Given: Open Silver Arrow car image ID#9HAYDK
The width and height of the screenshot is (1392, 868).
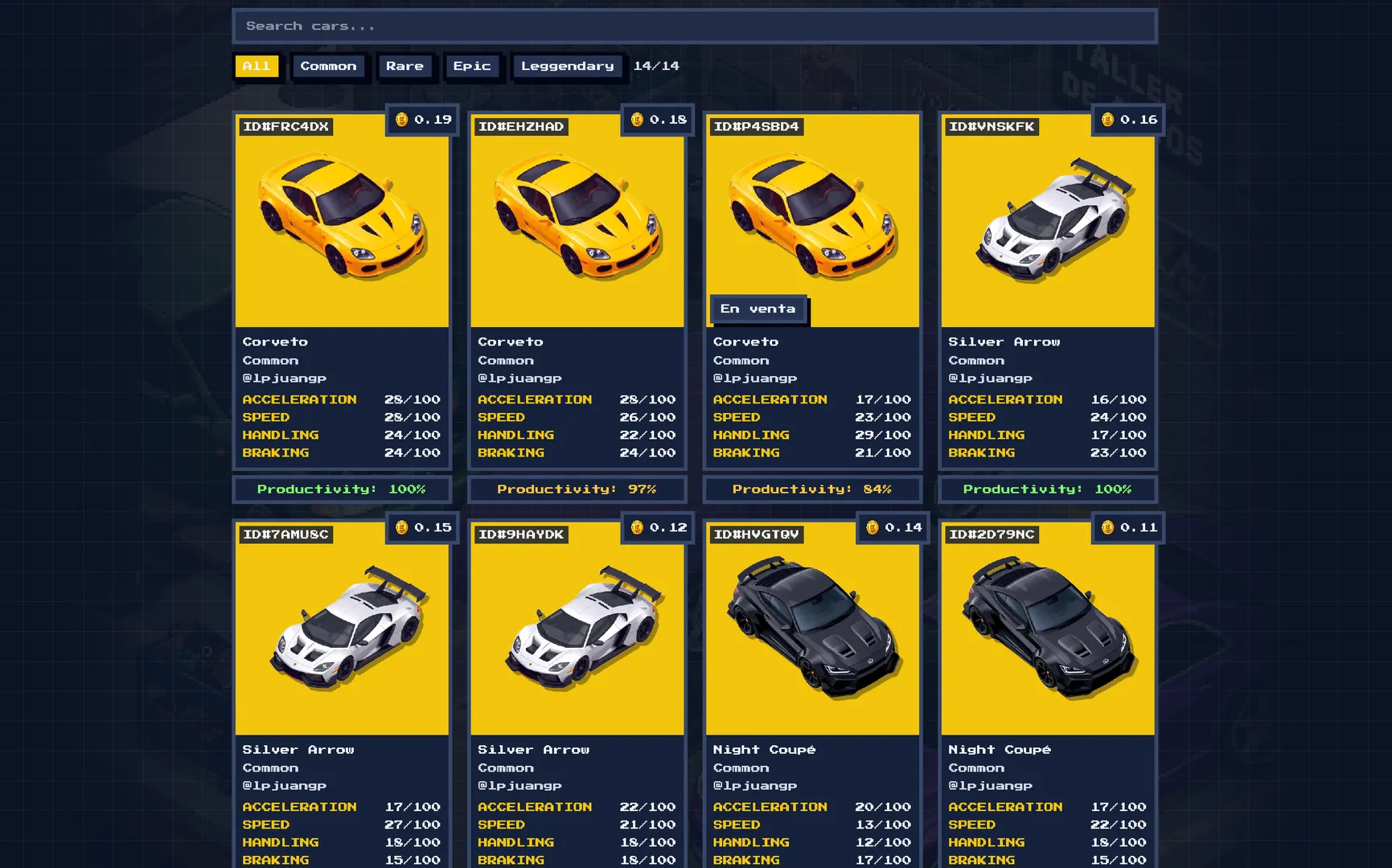Looking at the screenshot, I should tap(577, 628).
